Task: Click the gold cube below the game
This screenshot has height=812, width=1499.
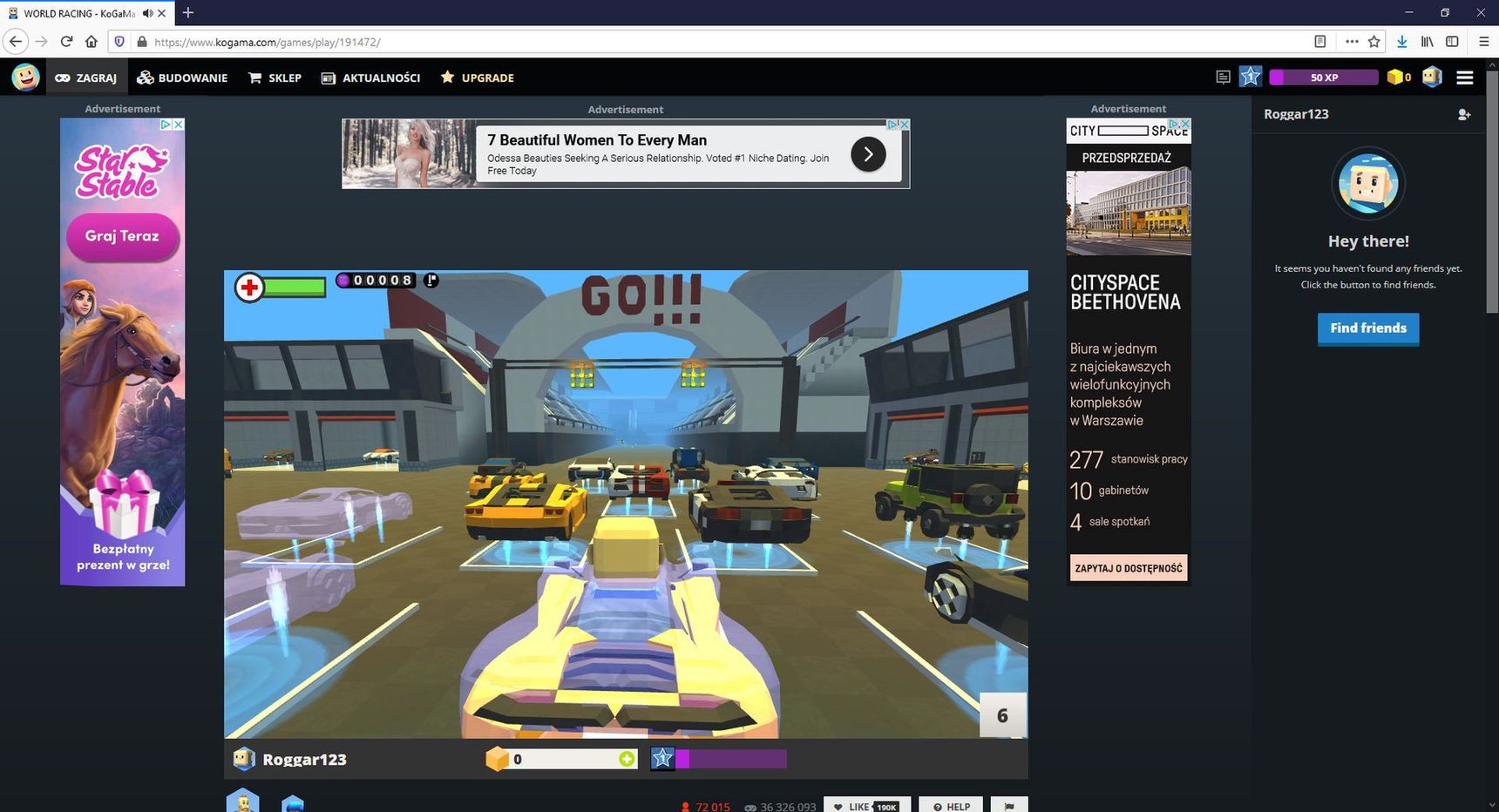Action: pos(497,759)
